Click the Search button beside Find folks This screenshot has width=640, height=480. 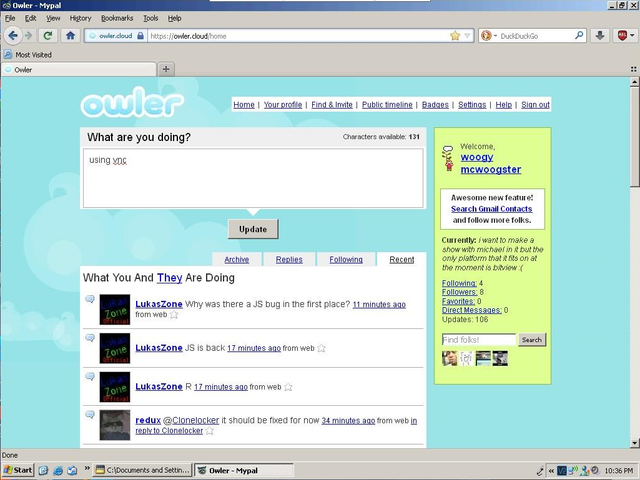[532, 340]
